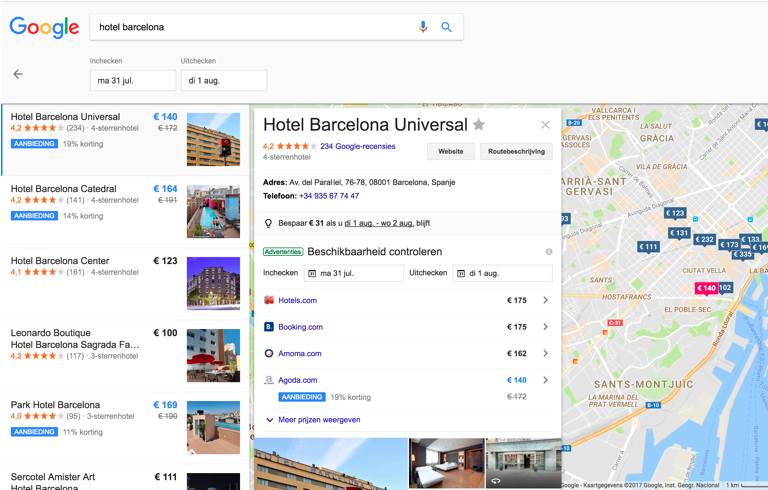This screenshot has width=768, height=490.
Task: Open Park Hotel Barcelona thumbnail
Action: pyautogui.click(x=214, y=428)
